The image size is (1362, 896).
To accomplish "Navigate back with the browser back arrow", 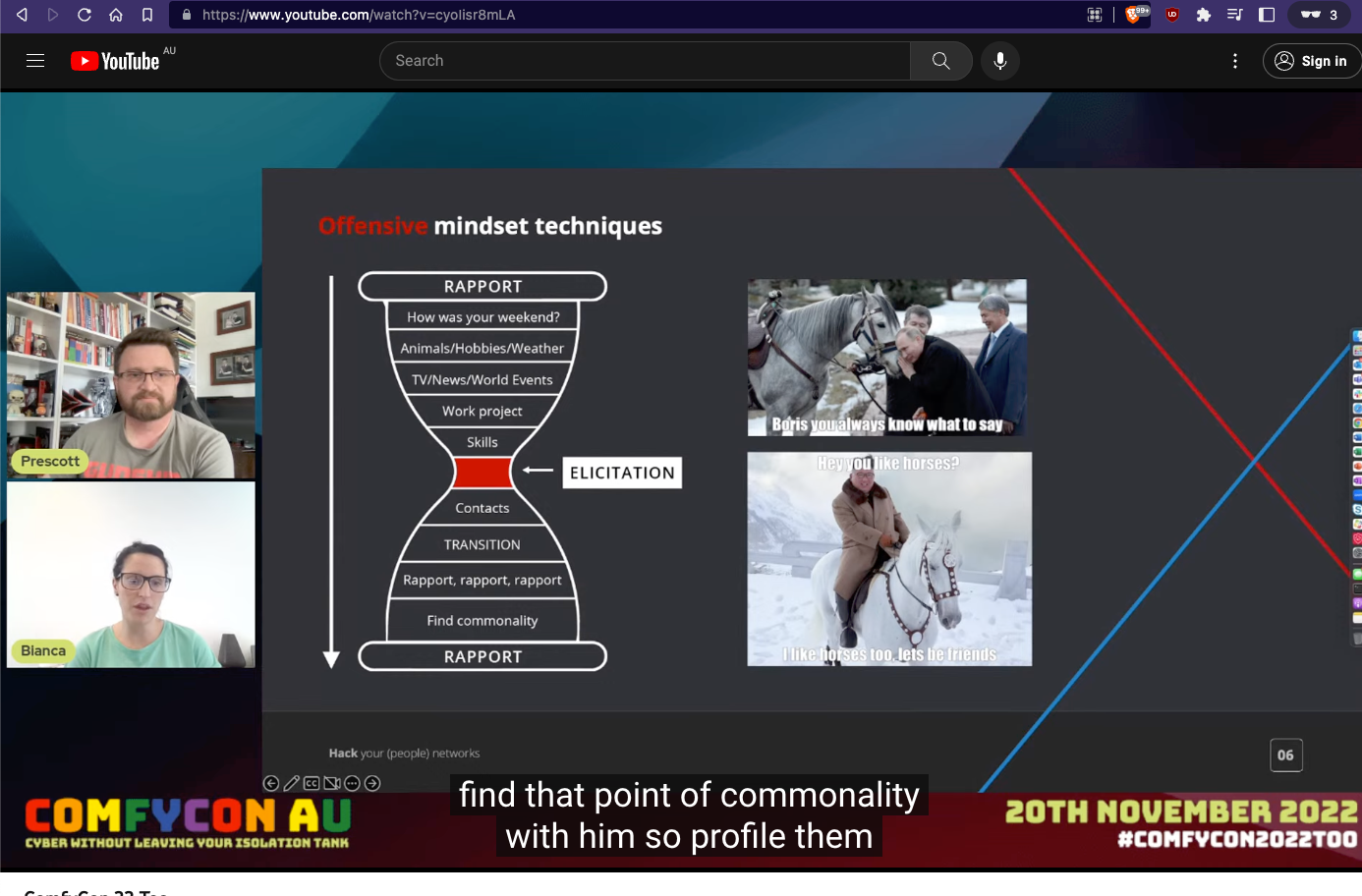I will (22, 15).
